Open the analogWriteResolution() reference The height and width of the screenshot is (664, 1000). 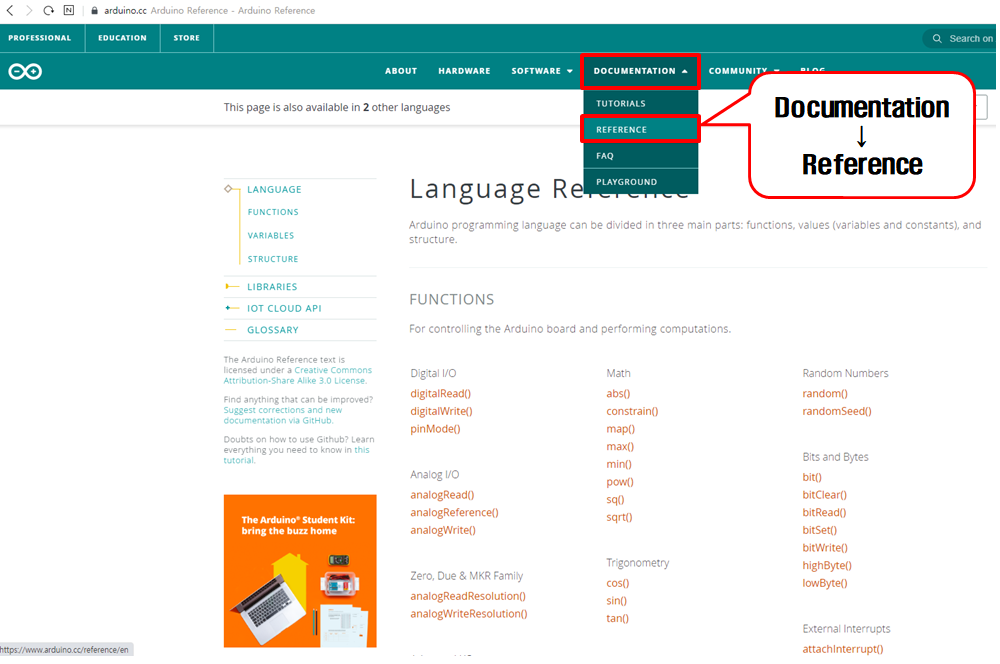[x=469, y=614]
